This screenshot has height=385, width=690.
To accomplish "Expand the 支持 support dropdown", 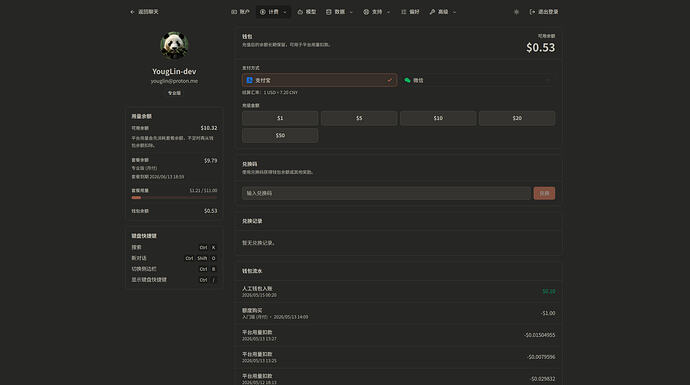I will tap(377, 12).
